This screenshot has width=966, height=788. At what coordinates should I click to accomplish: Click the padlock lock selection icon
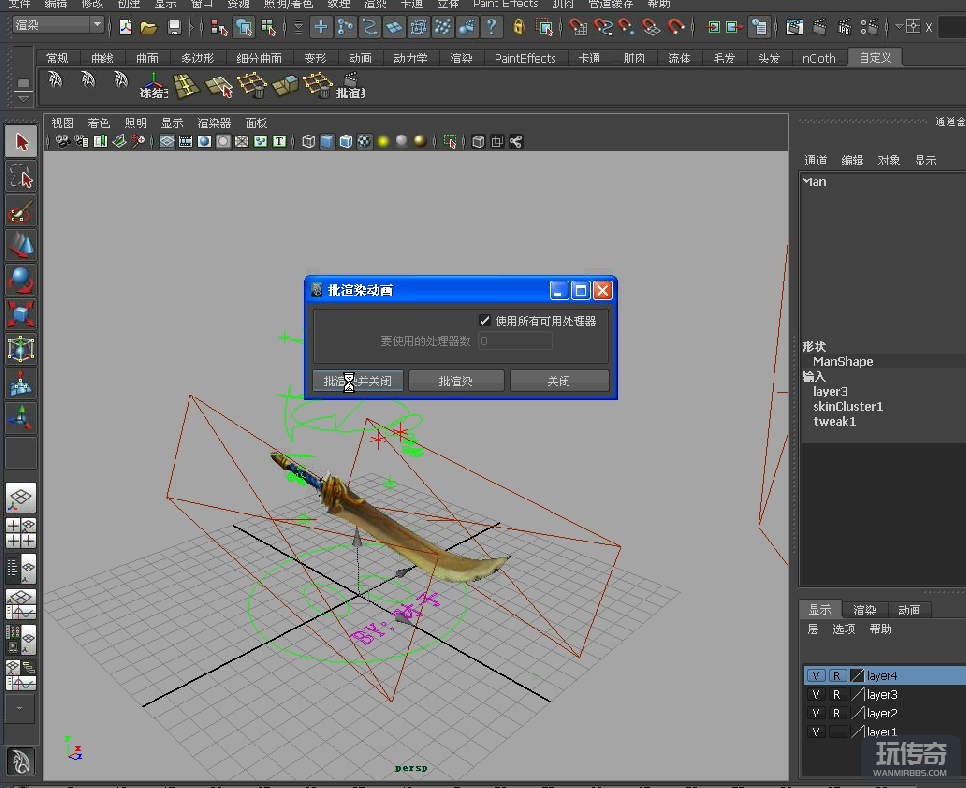[519, 26]
